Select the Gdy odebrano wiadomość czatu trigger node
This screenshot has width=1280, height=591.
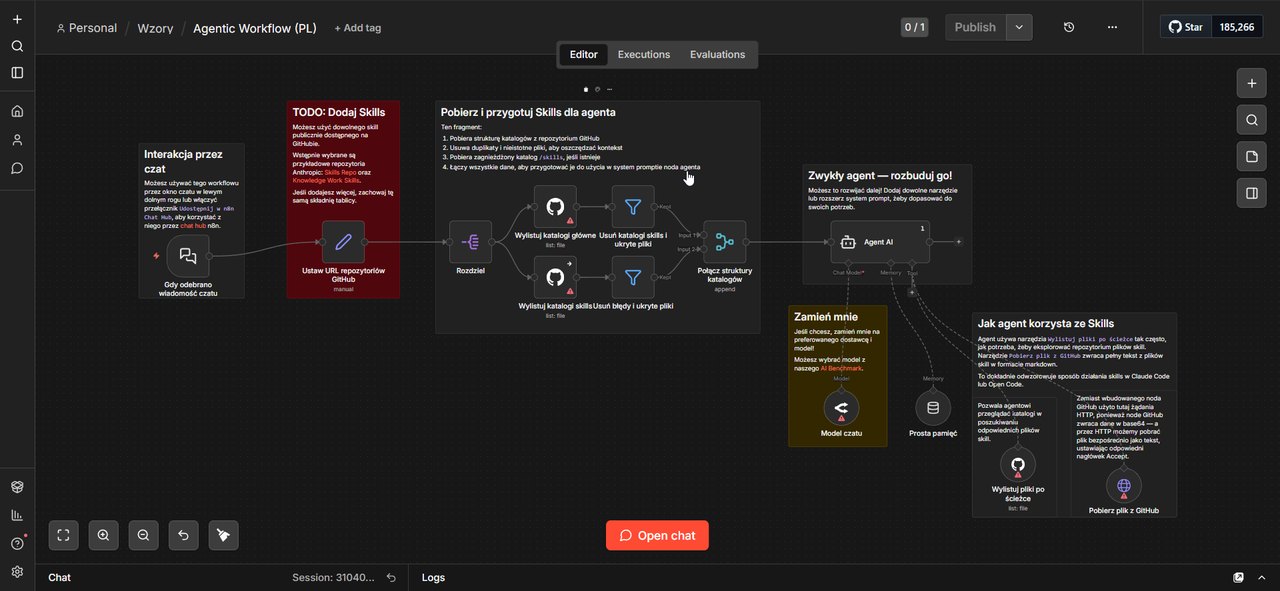click(188, 256)
